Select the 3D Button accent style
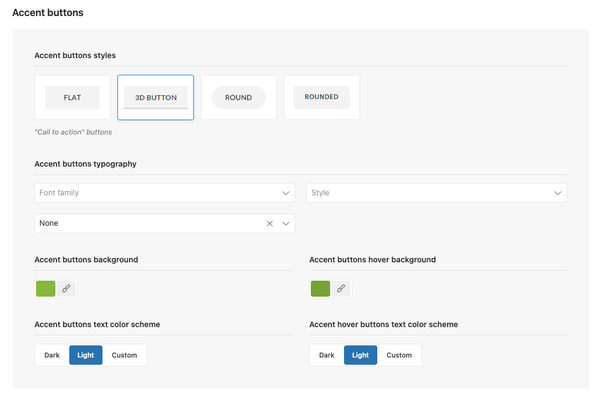The height and width of the screenshot is (393, 600). pyautogui.click(x=155, y=97)
